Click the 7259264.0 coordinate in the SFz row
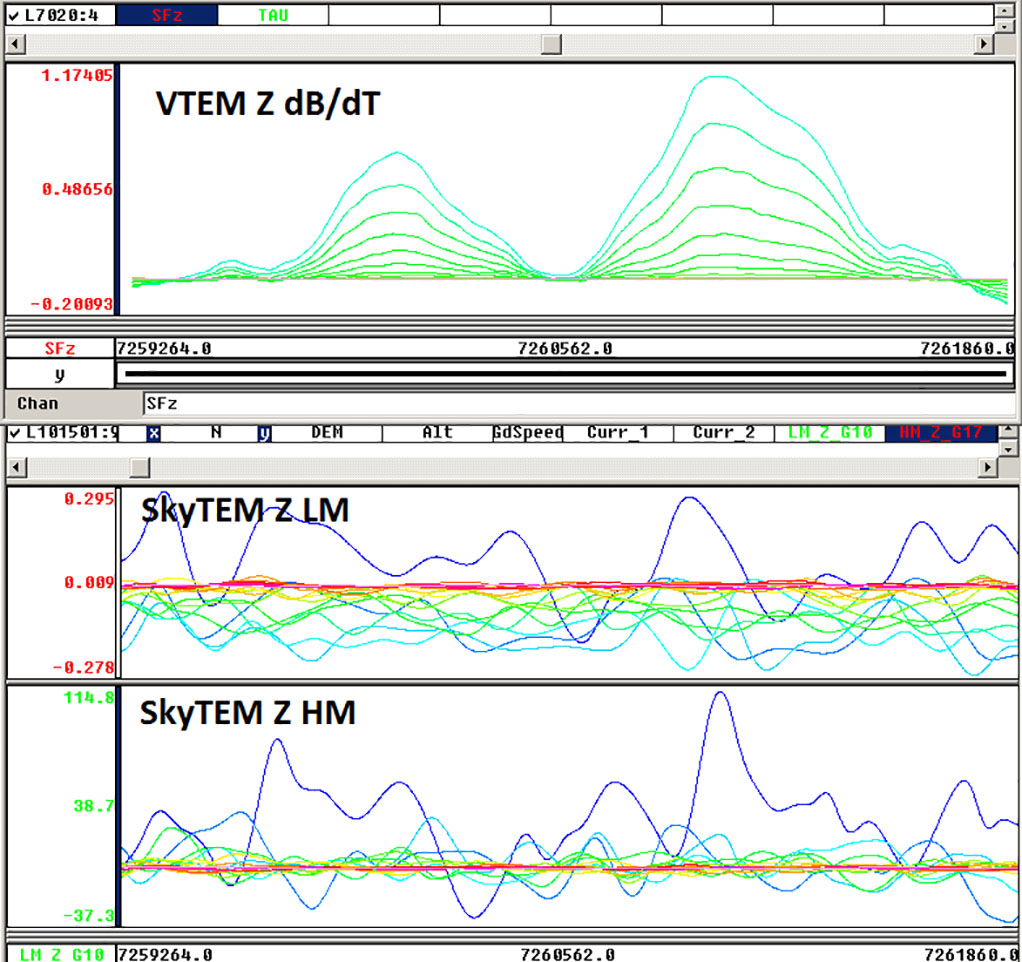Image resolution: width=1022 pixels, height=962 pixels. tap(164, 349)
